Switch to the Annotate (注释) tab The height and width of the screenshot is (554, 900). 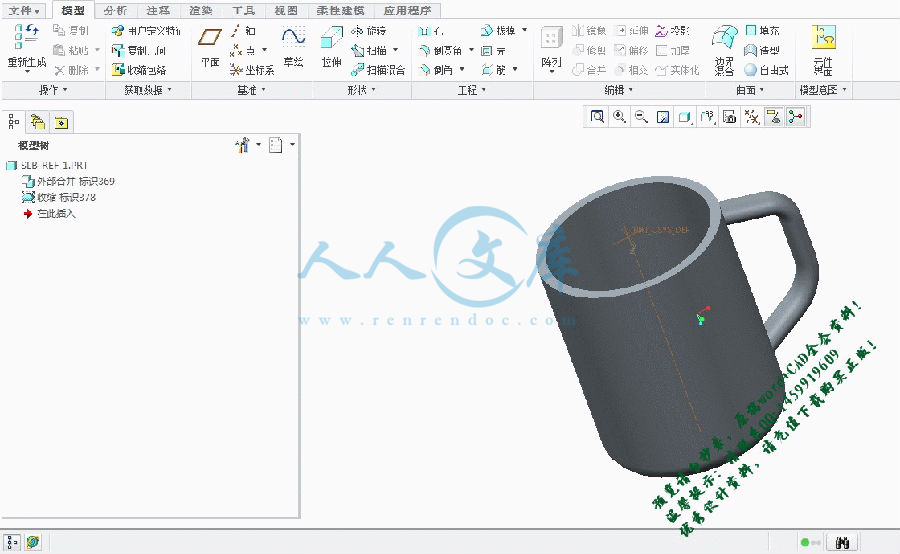coord(158,10)
